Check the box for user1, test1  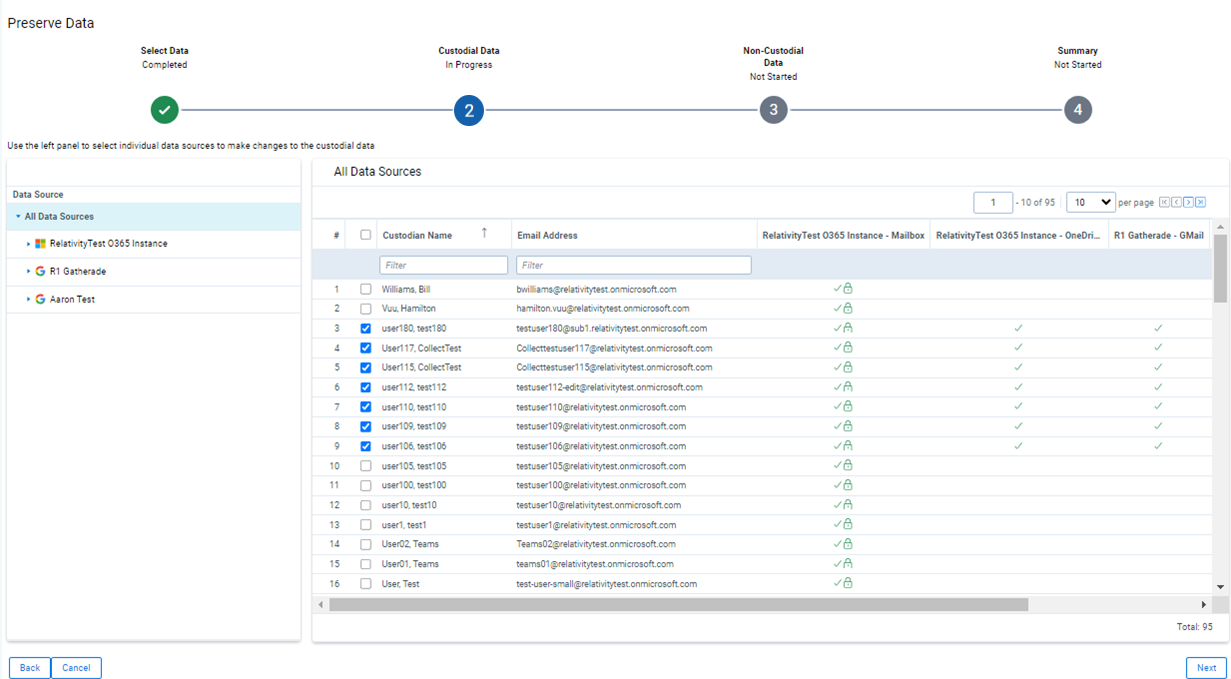365,525
